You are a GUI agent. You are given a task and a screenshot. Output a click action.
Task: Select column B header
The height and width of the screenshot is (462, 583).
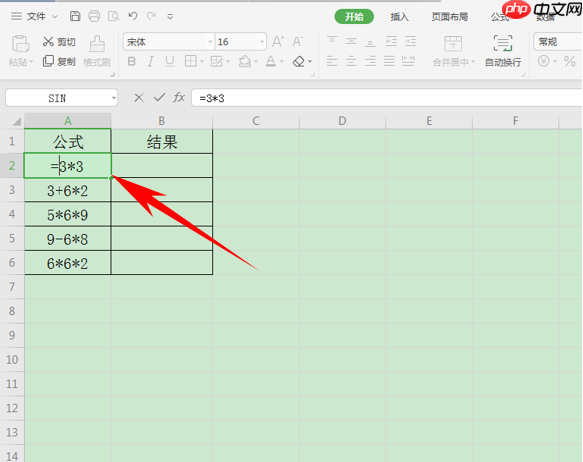[161, 121]
